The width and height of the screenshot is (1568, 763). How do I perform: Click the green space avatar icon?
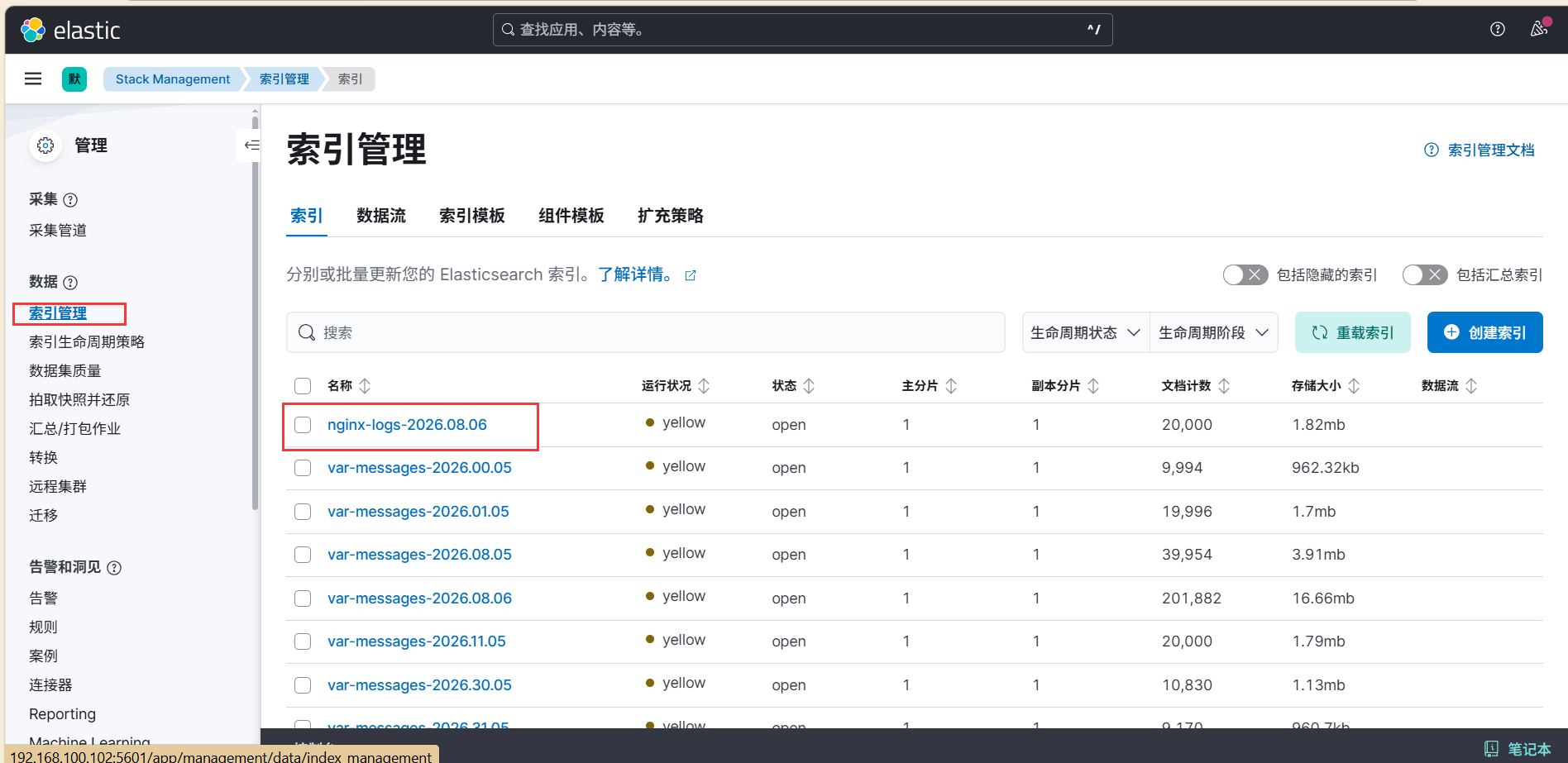click(74, 79)
